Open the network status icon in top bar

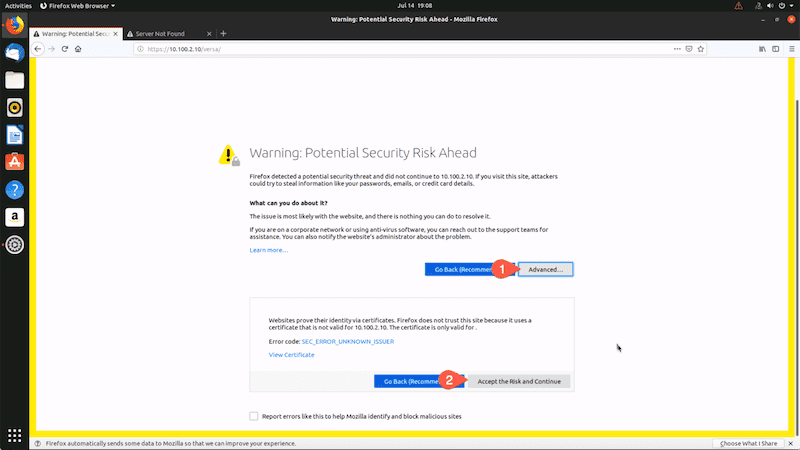coord(759,6)
